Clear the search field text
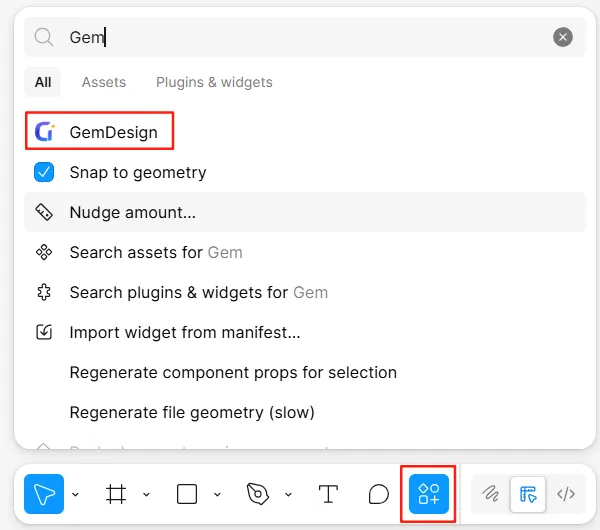This screenshot has width=600, height=530. pos(563,37)
